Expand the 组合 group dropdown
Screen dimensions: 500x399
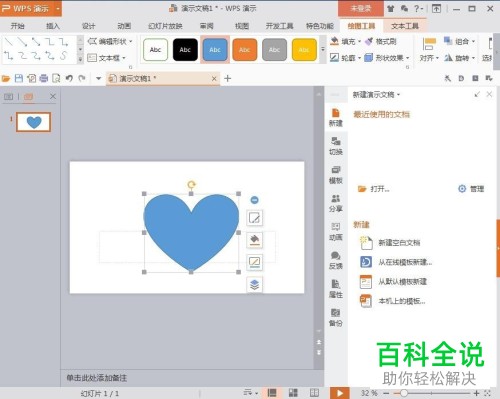473,42
